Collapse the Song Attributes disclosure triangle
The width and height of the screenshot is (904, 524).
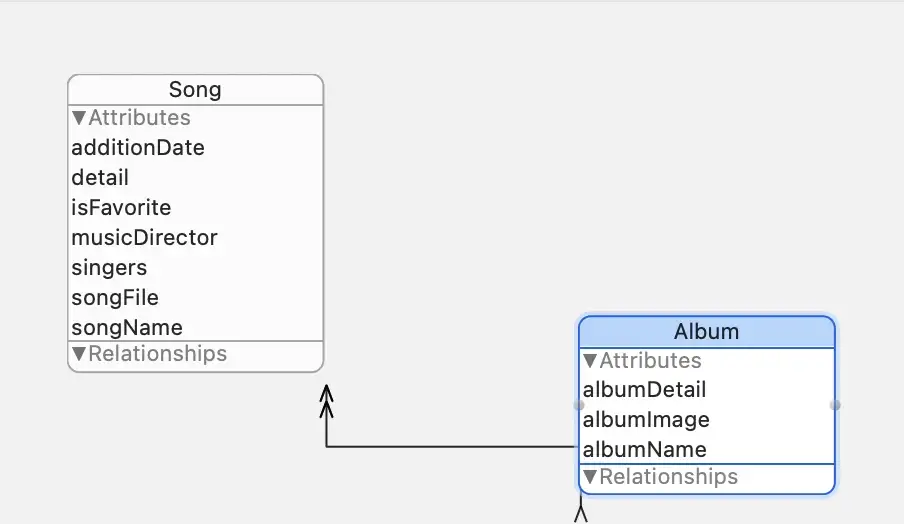(x=79, y=118)
